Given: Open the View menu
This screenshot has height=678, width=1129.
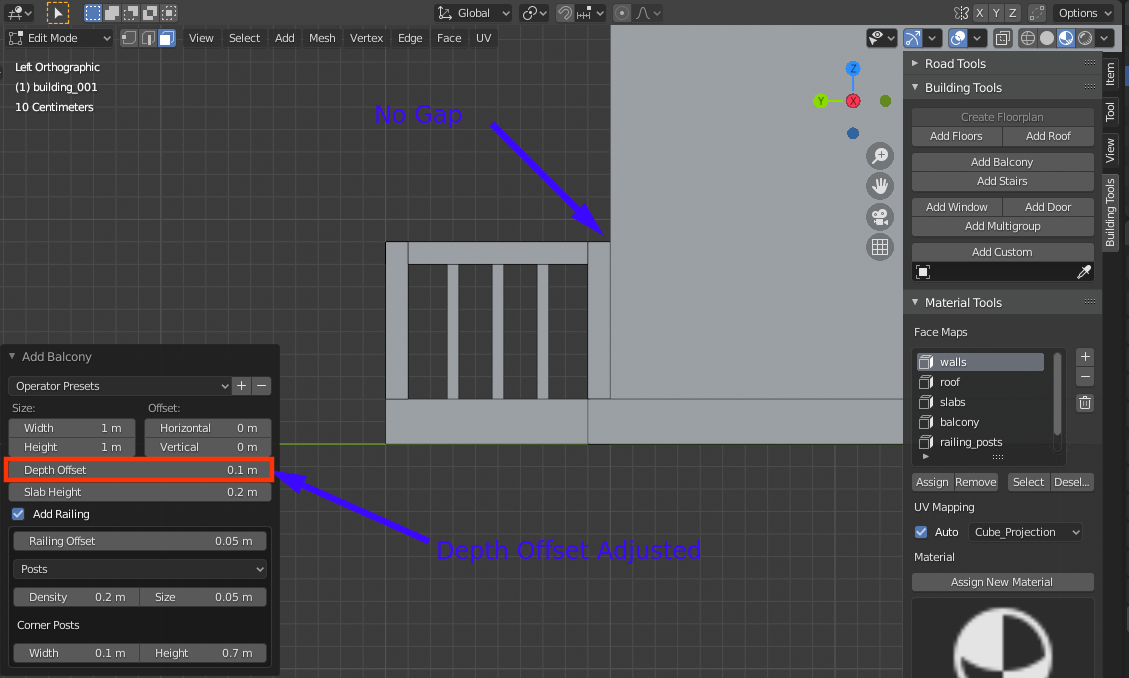Looking at the screenshot, I should pos(201,38).
